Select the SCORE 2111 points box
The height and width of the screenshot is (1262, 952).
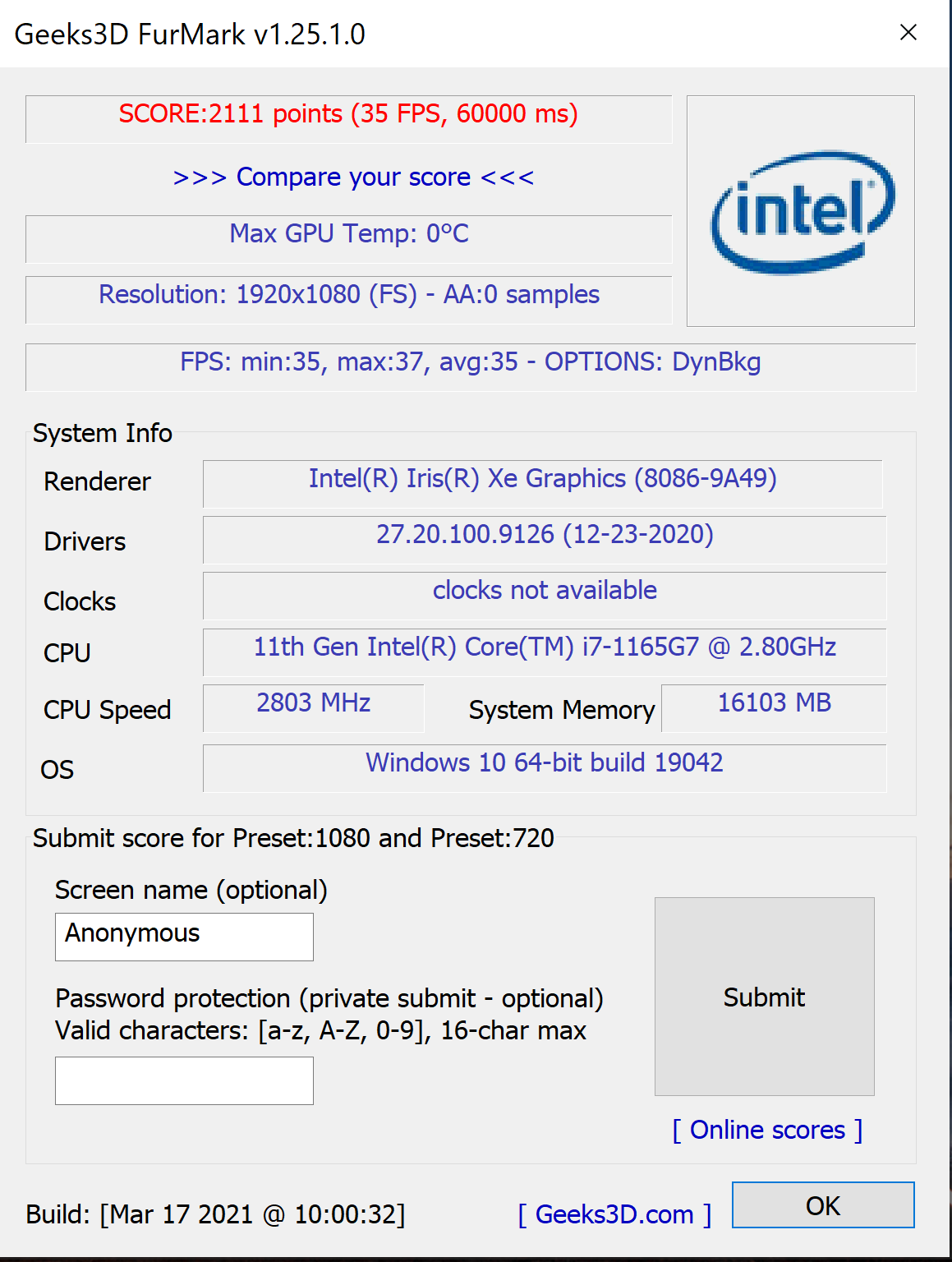[348, 119]
